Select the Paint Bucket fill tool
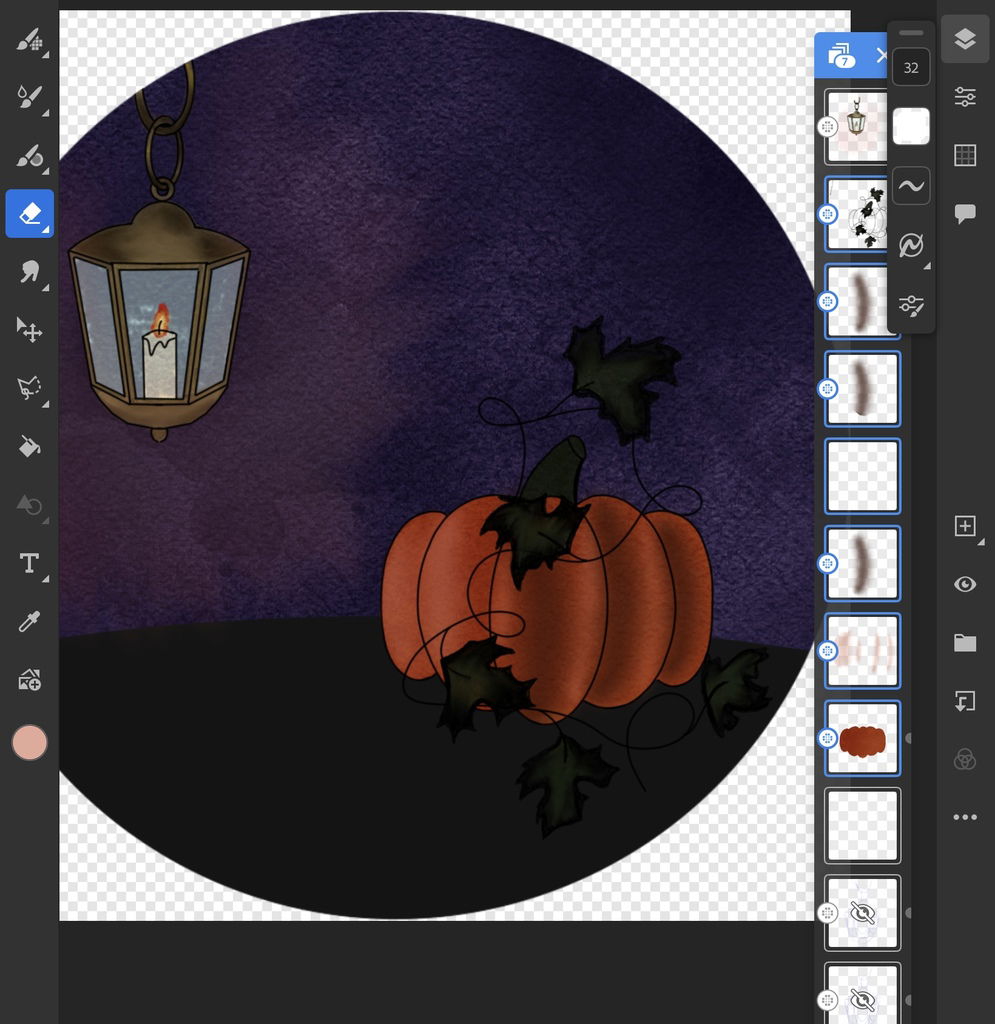The image size is (995, 1024). [x=29, y=446]
